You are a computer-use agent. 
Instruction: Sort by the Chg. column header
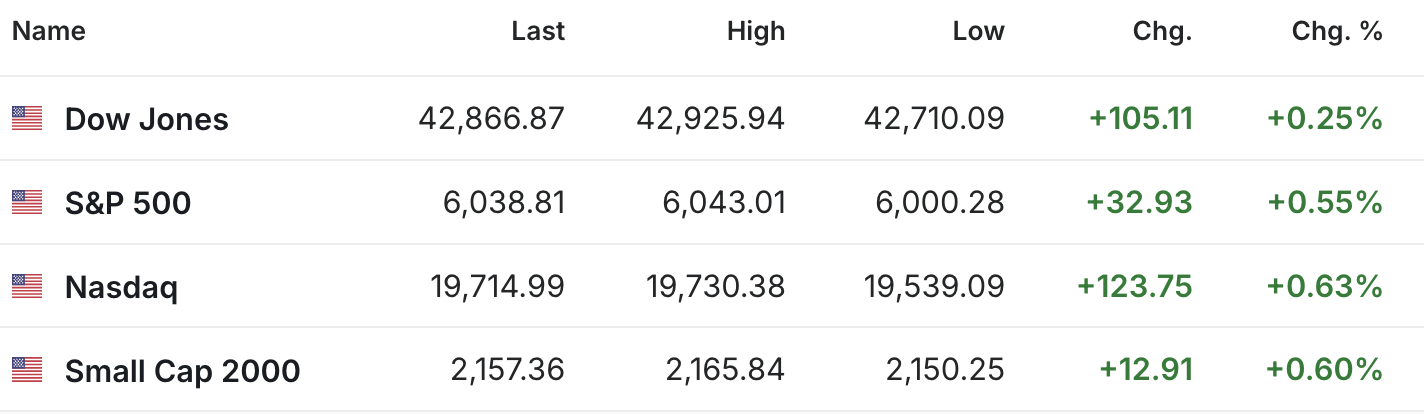1163,31
